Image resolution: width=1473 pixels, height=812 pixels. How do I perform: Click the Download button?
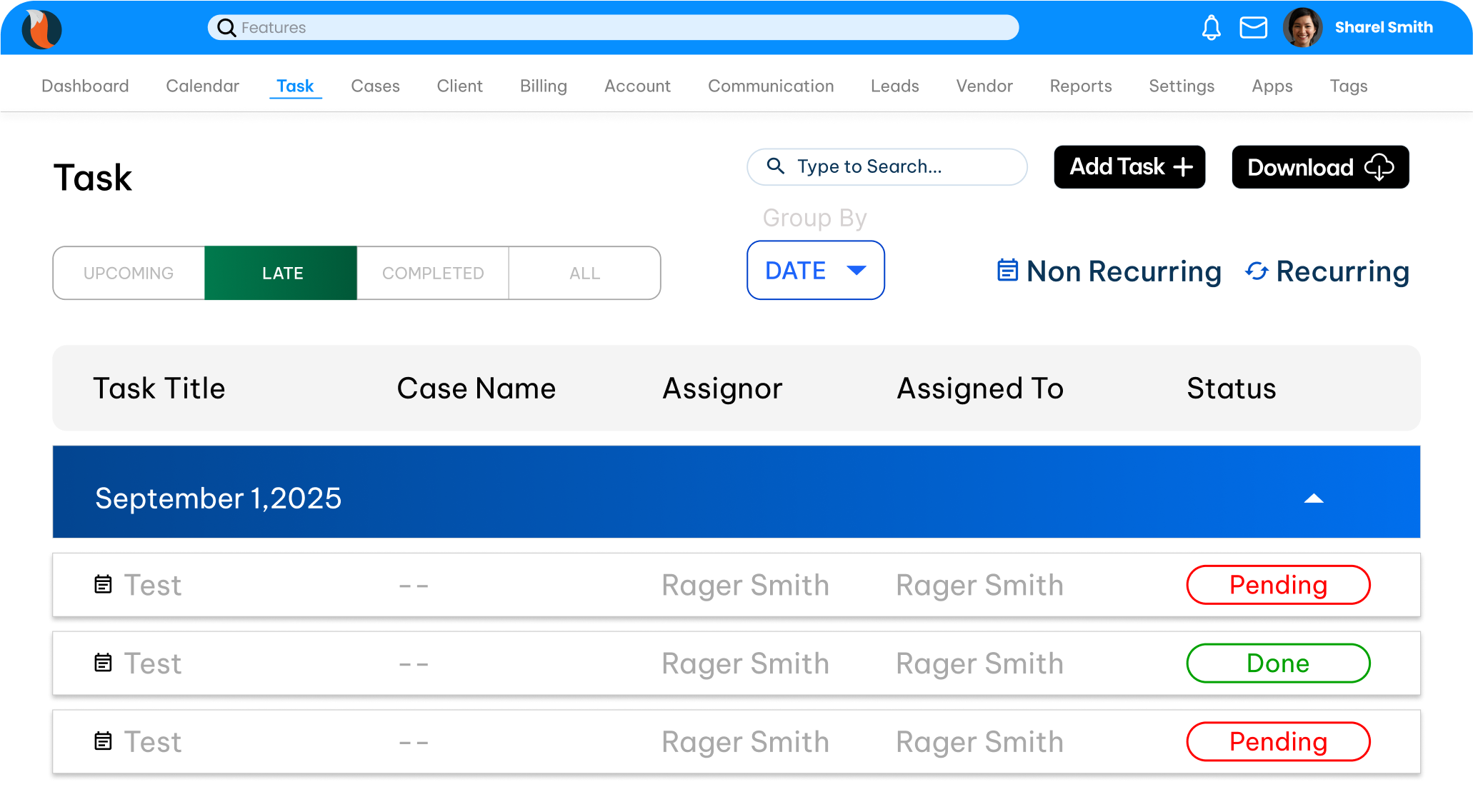click(x=1319, y=166)
